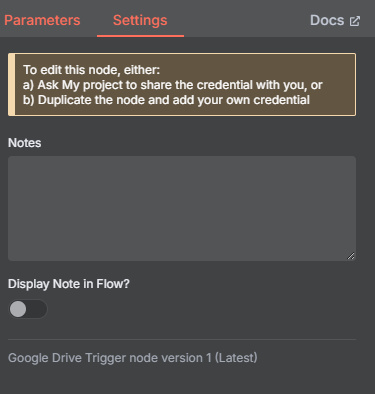Click the "Duplicate the node" instruction line
375x394 pixels.
click(166, 100)
